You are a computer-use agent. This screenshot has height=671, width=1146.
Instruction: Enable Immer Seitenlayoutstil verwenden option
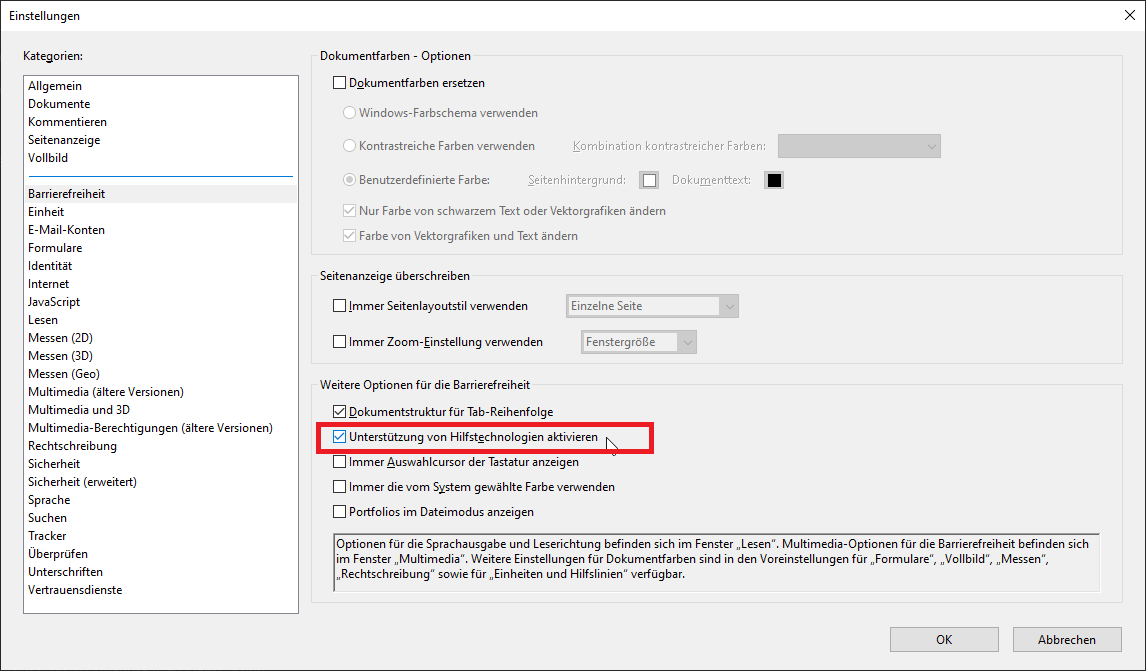click(x=339, y=306)
